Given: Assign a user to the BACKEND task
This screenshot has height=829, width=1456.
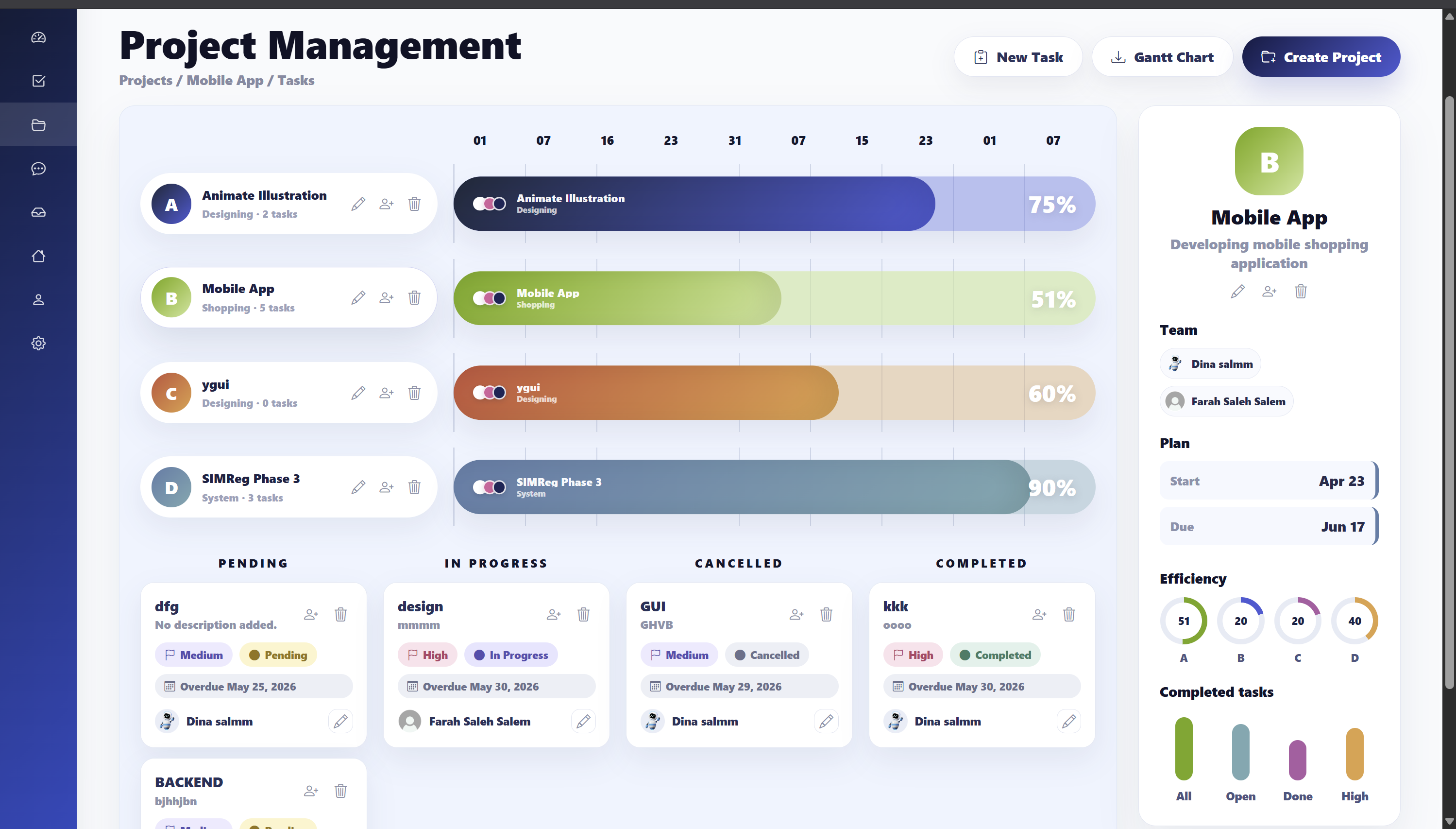Looking at the screenshot, I should click(311, 791).
